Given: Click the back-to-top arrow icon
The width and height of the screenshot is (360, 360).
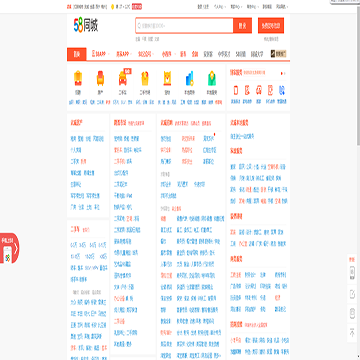Looking at the screenshot, I should 352,332.
